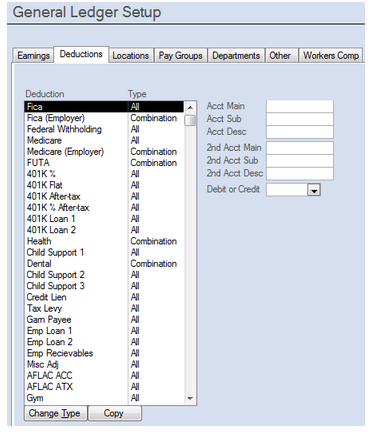
Task: Open the Departments tab
Action: (236, 55)
